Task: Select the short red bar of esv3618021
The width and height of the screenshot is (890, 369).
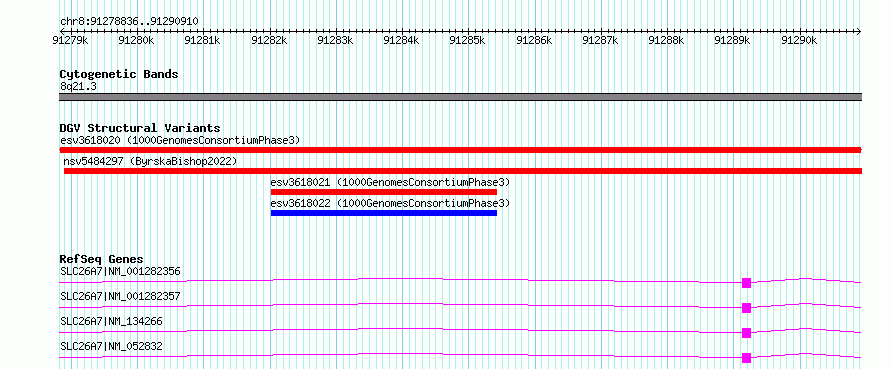Action: pyautogui.click(x=384, y=192)
